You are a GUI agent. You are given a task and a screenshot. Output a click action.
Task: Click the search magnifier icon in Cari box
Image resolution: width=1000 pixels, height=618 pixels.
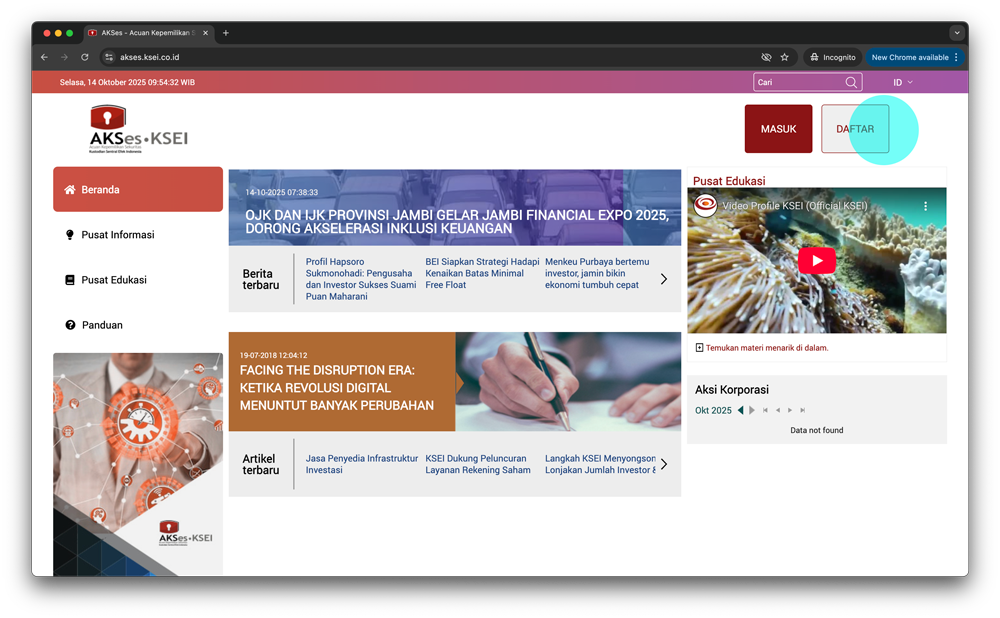[851, 82]
